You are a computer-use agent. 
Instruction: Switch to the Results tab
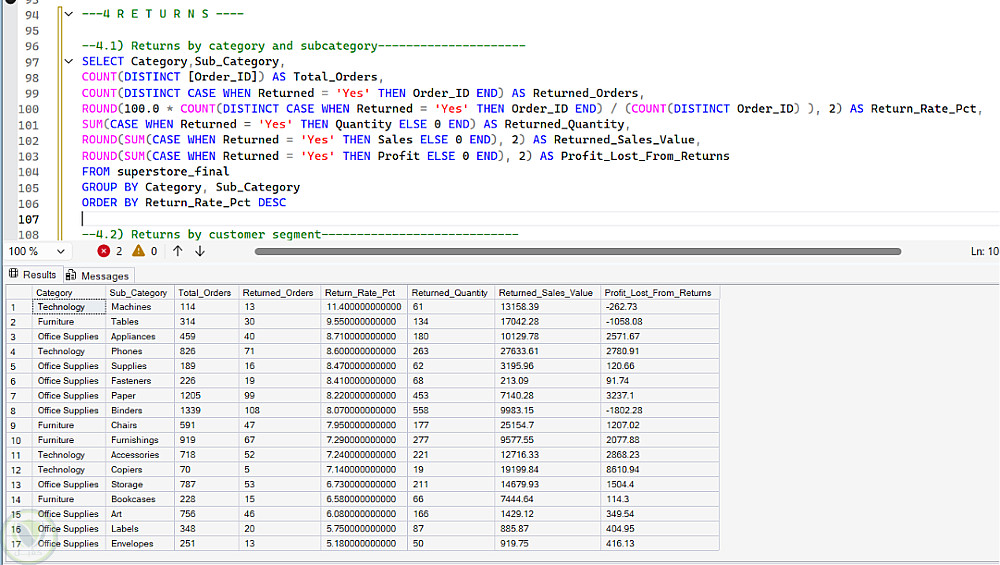[34, 275]
